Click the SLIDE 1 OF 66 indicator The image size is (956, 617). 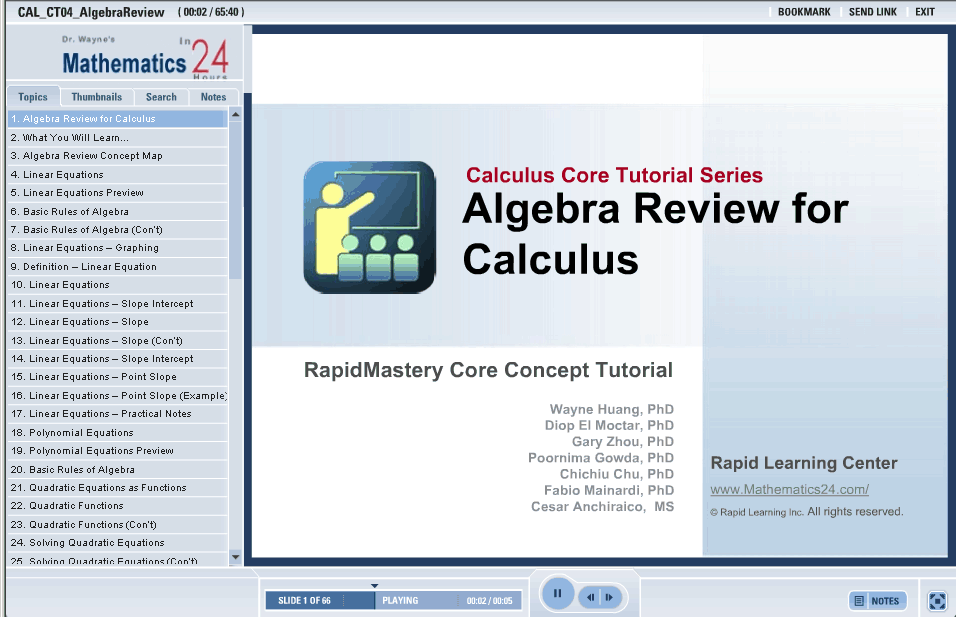tap(304, 601)
